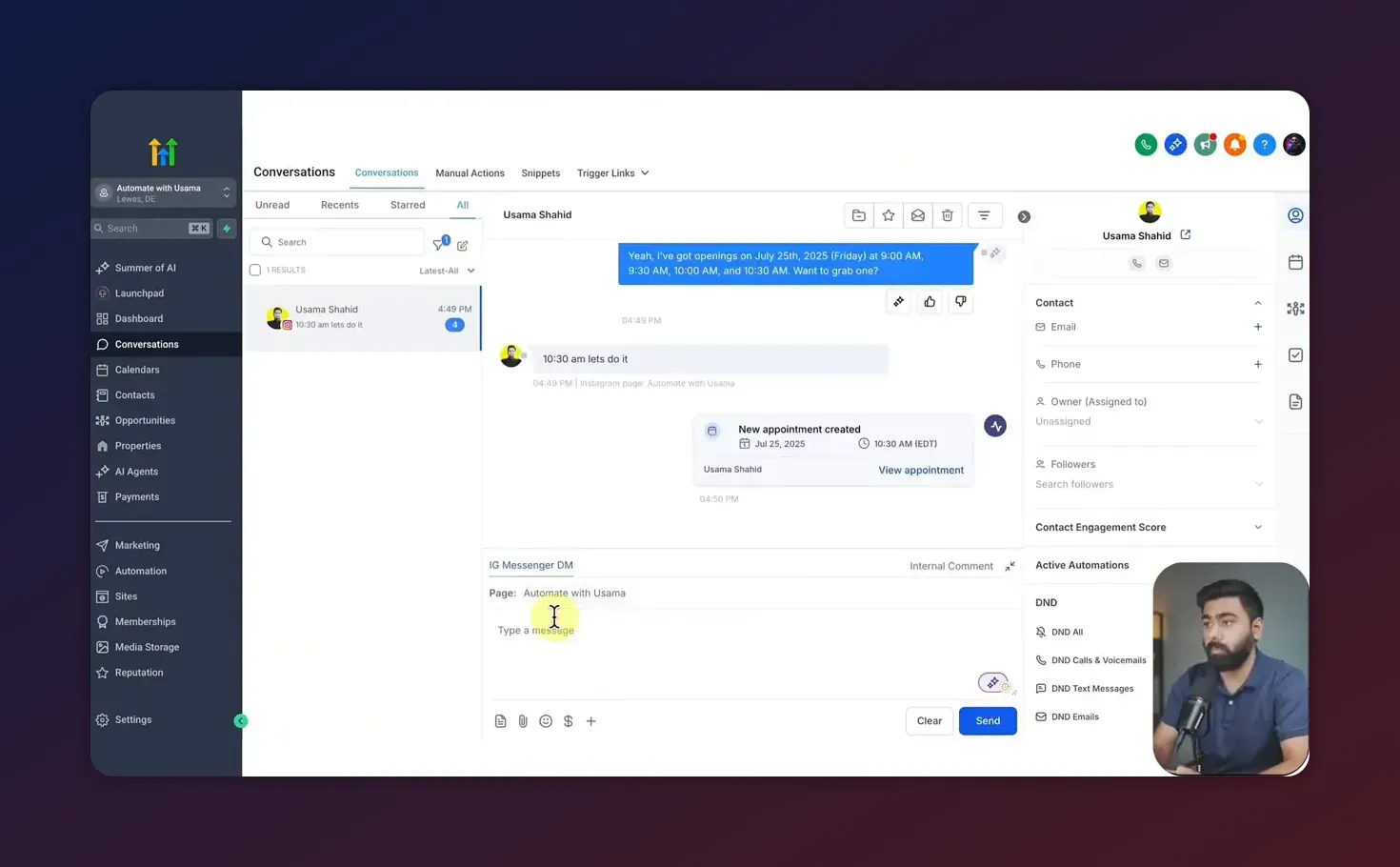The height and width of the screenshot is (867, 1400).
Task: Thumbs up the appointment suggestion message
Action: click(930, 301)
